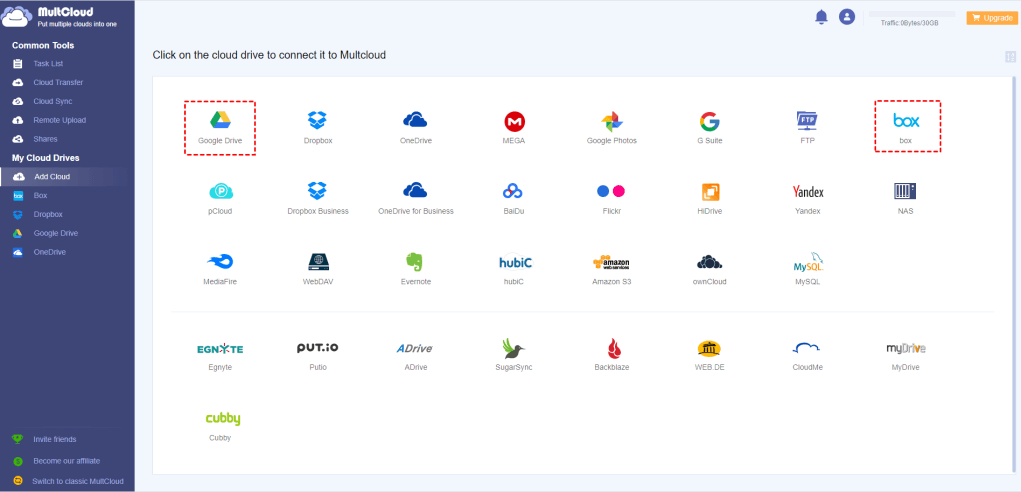Add MySQL database
Viewport: 1021px width, 492px height.
(x=807, y=269)
